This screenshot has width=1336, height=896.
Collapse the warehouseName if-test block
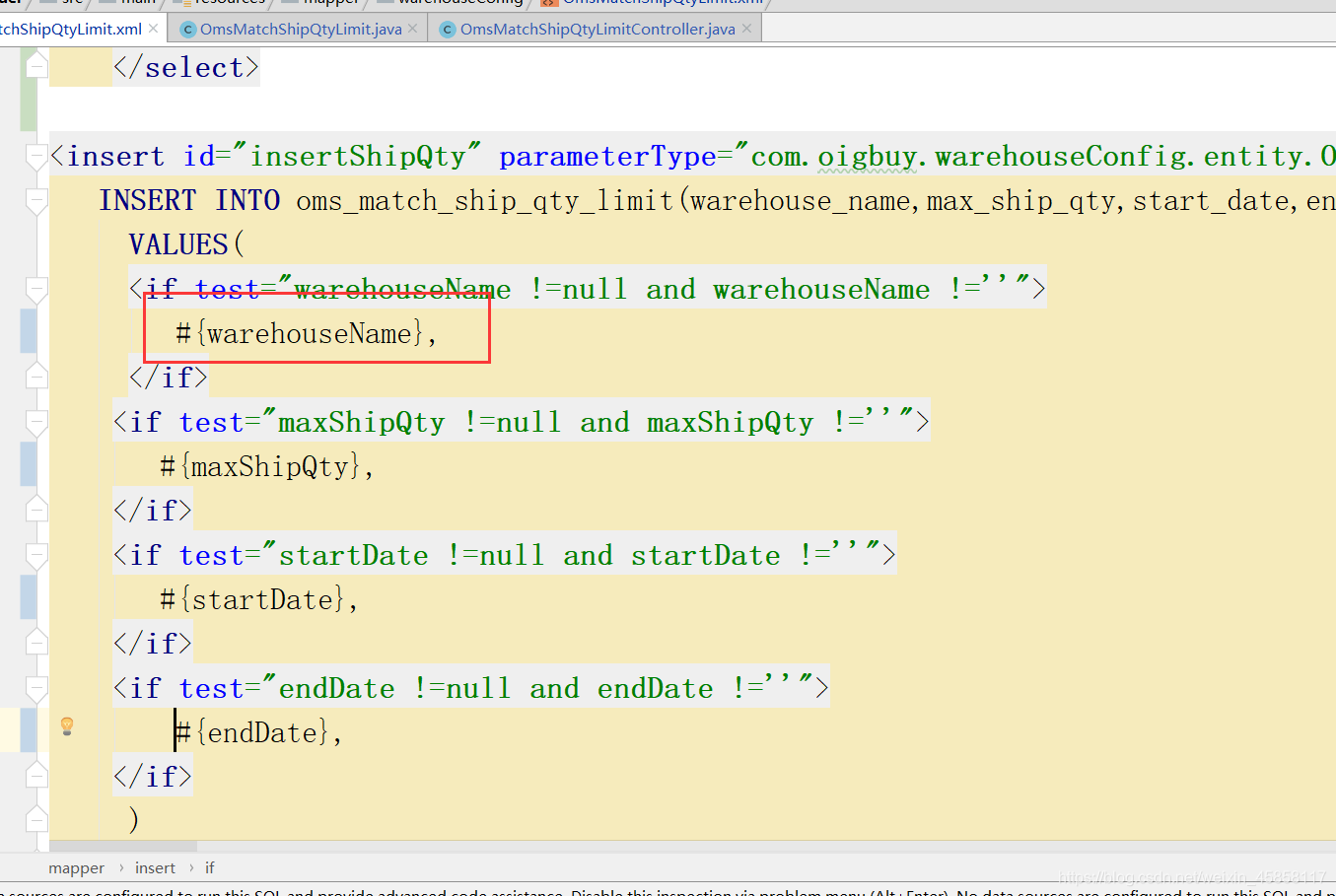point(36,289)
